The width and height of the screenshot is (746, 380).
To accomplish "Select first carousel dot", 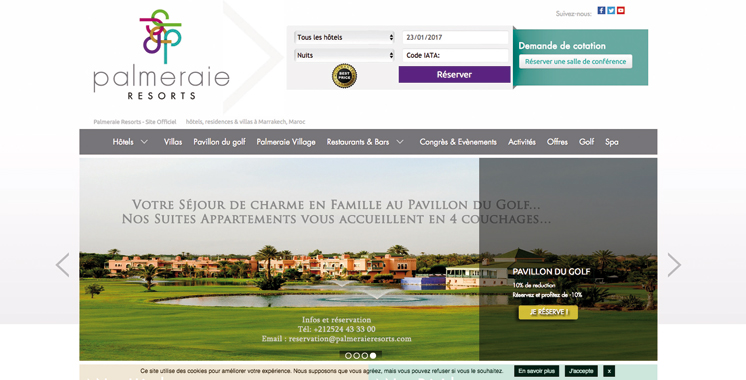I will coord(348,355).
